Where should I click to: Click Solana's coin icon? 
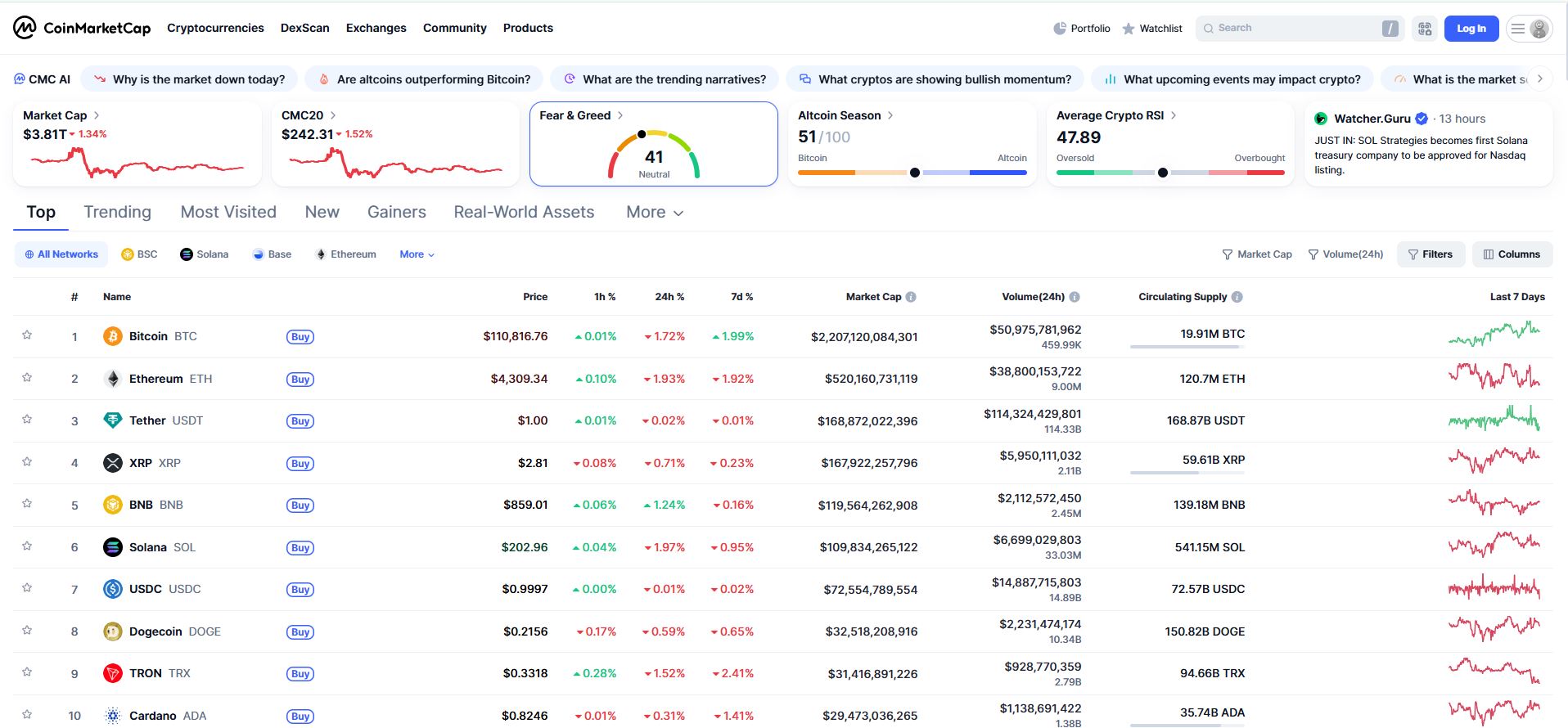[x=113, y=547]
